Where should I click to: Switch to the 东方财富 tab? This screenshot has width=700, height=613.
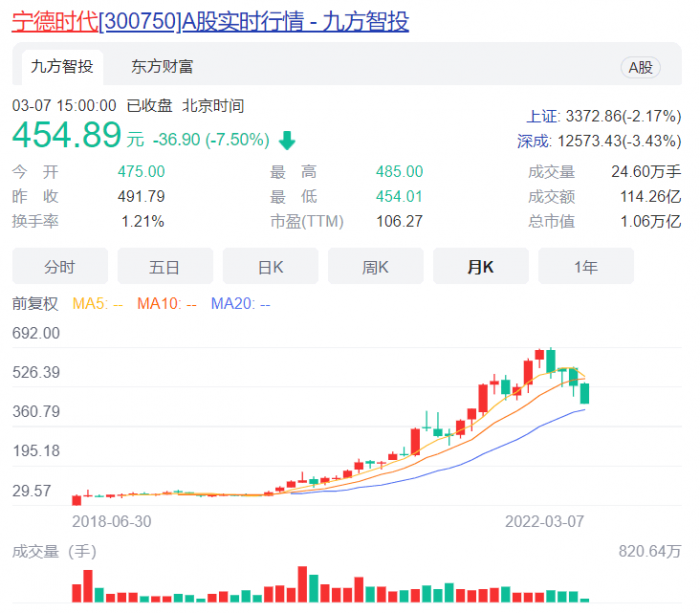[x=162, y=67]
